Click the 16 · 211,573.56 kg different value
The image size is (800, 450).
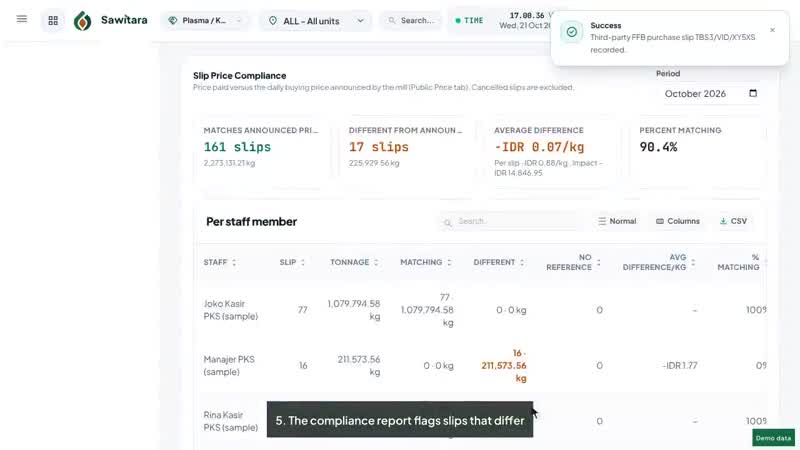(504, 365)
